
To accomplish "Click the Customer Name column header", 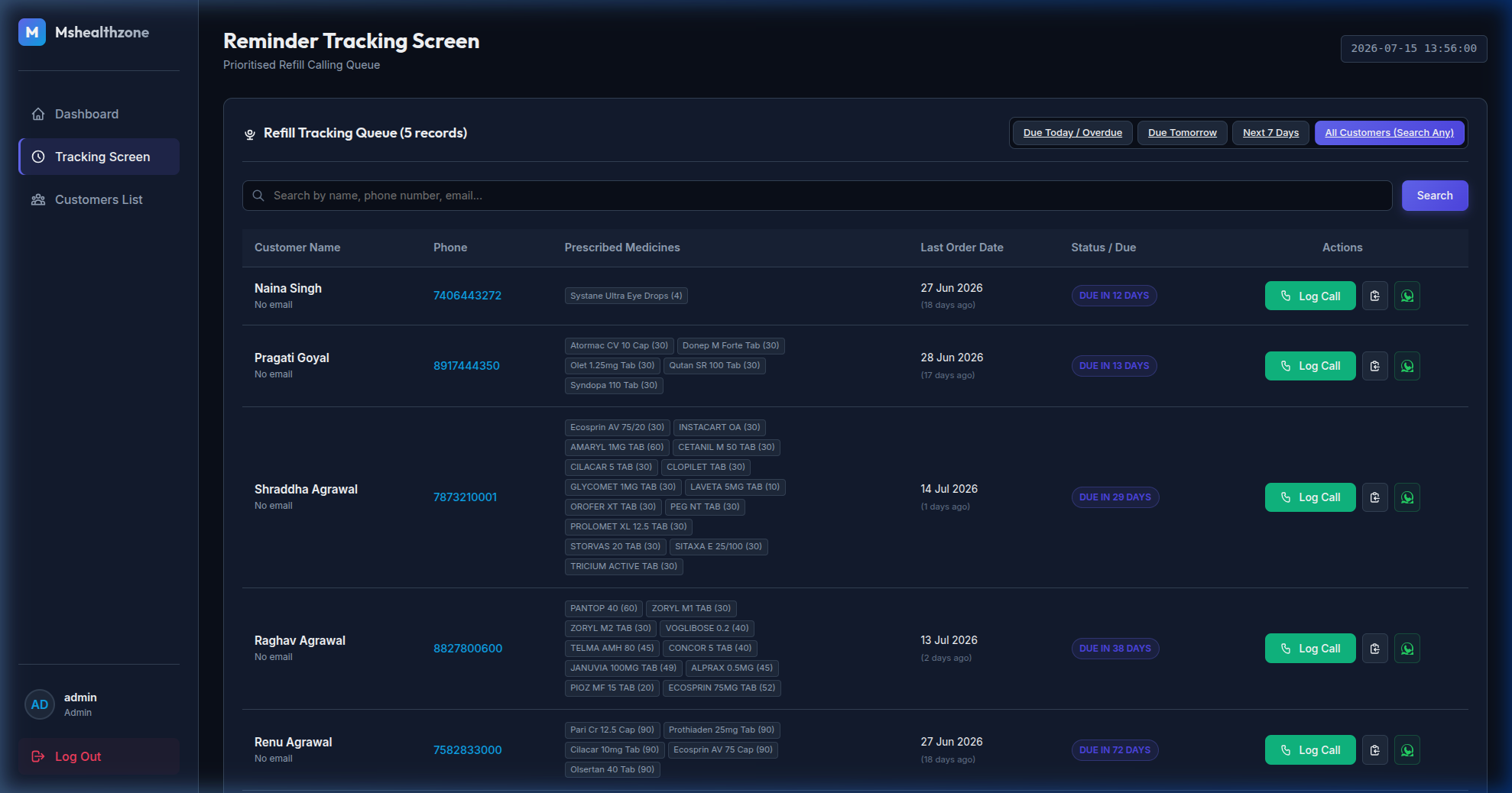I will [297, 248].
